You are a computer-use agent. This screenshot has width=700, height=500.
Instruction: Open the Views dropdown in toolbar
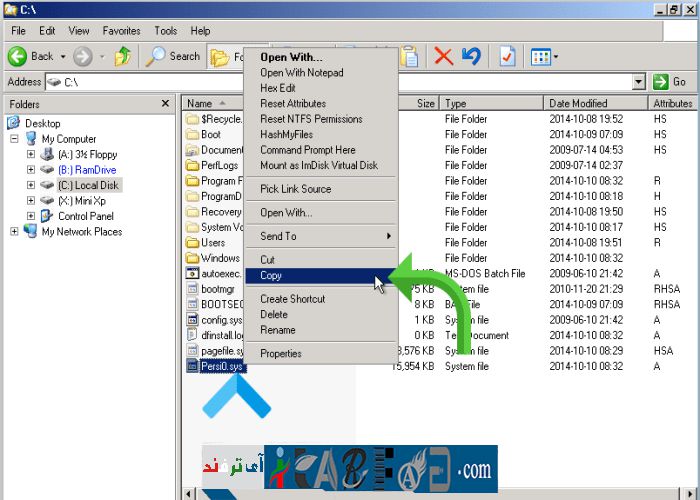pos(545,56)
